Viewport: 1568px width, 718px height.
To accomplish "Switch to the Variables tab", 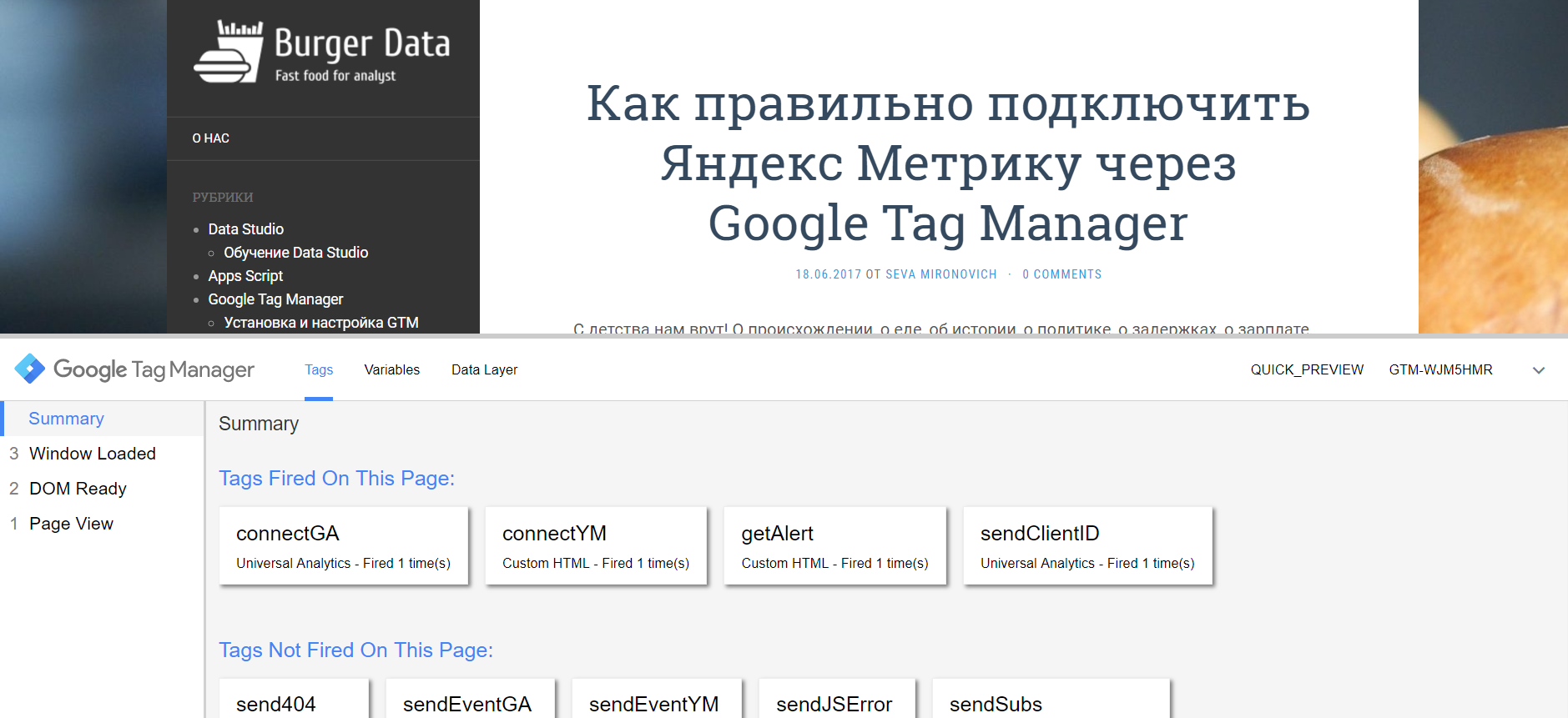I will point(392,369).
